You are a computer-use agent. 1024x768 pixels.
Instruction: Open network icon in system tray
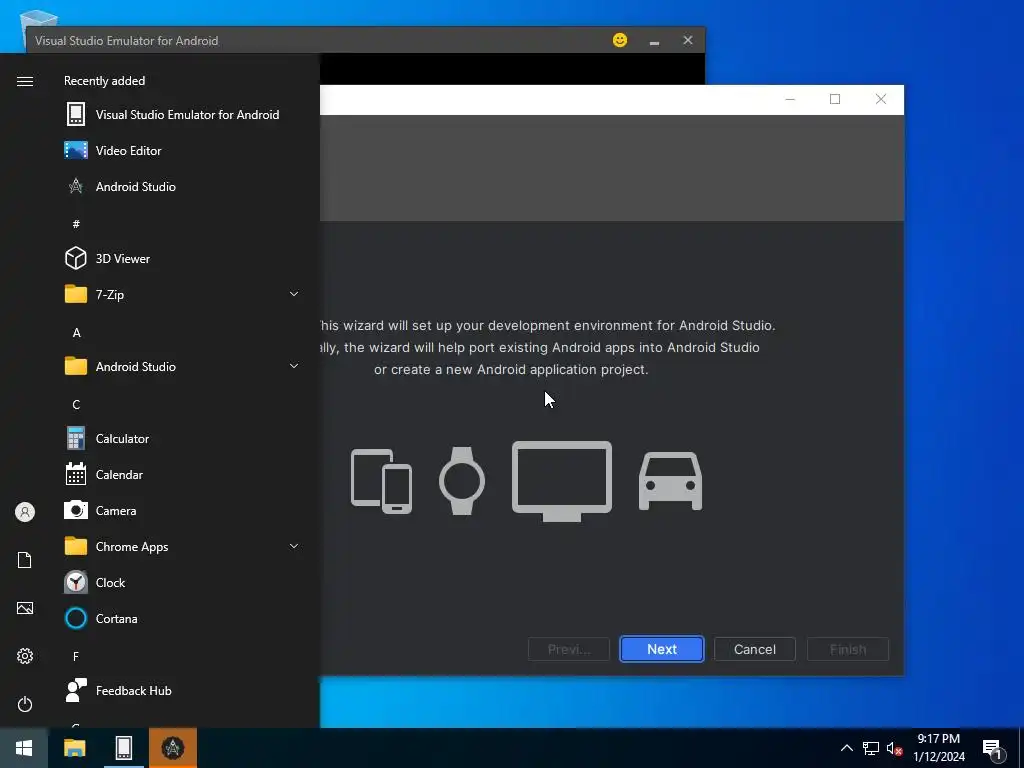click(871, 748)
